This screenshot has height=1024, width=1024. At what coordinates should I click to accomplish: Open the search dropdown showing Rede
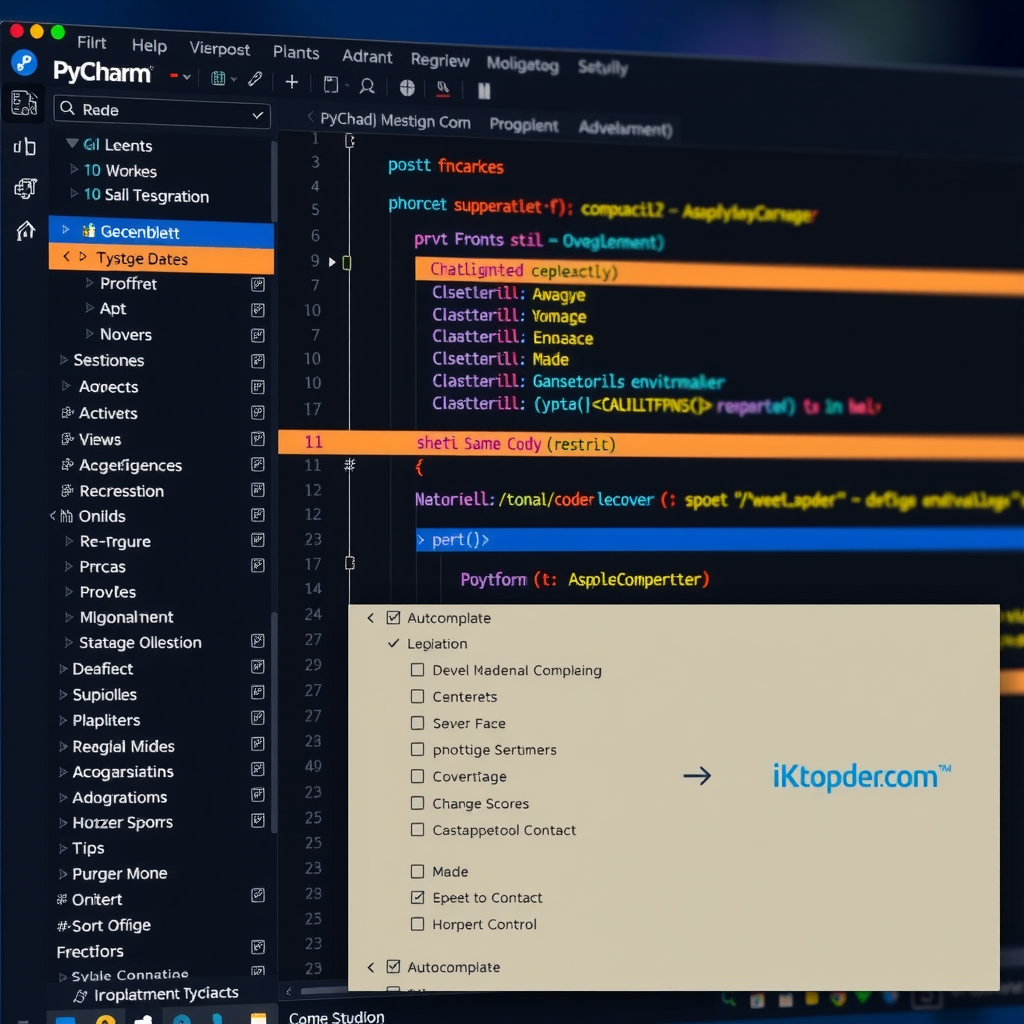(x=255, y=116)
